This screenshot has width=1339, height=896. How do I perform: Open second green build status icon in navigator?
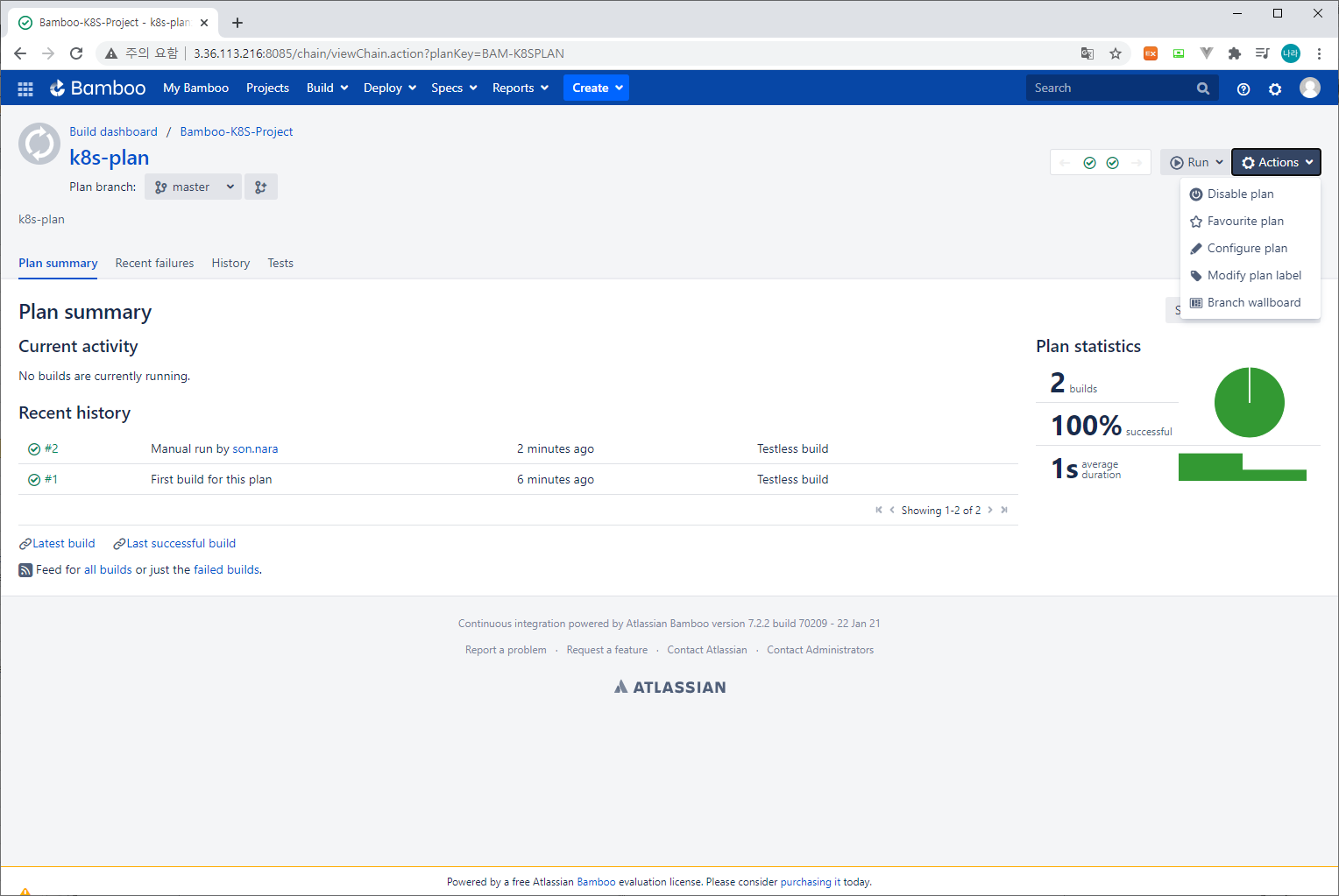point(1113,163)
